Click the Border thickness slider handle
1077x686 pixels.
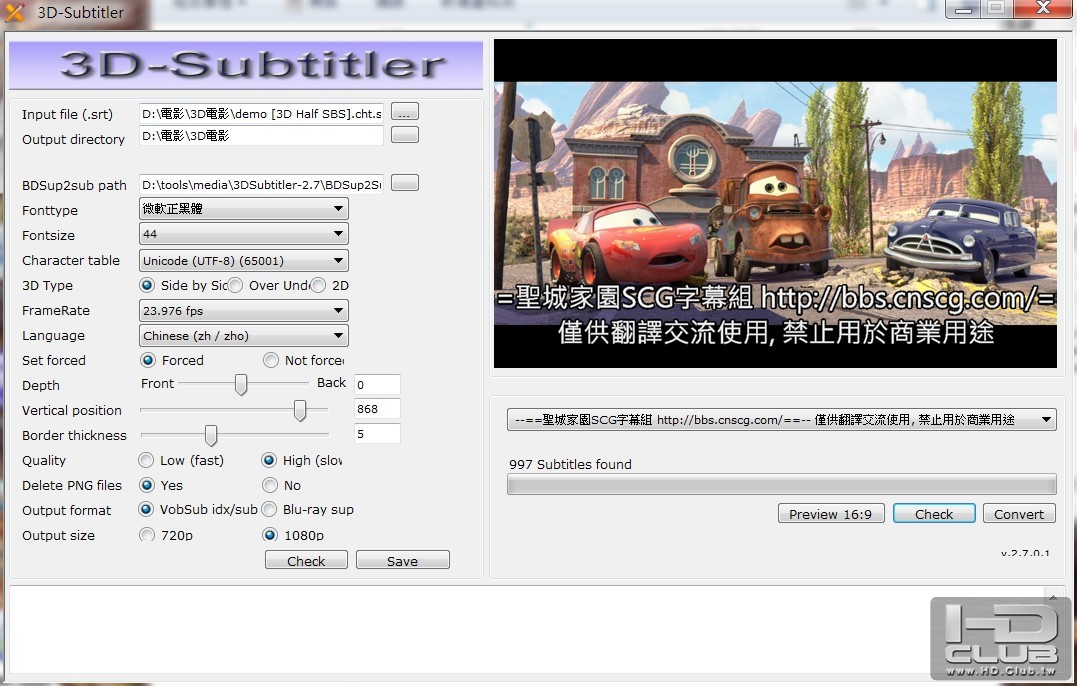211,435
